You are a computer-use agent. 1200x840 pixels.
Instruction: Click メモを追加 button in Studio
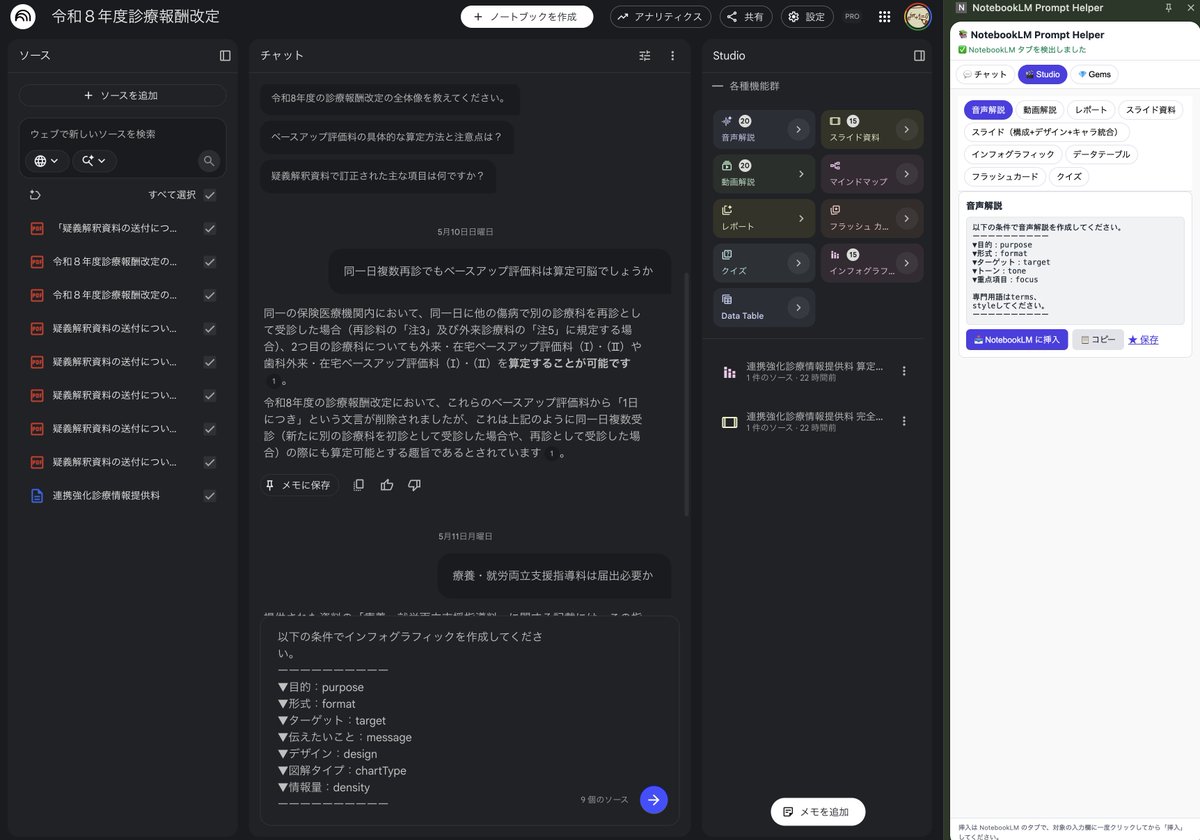[x=817, y=812]
